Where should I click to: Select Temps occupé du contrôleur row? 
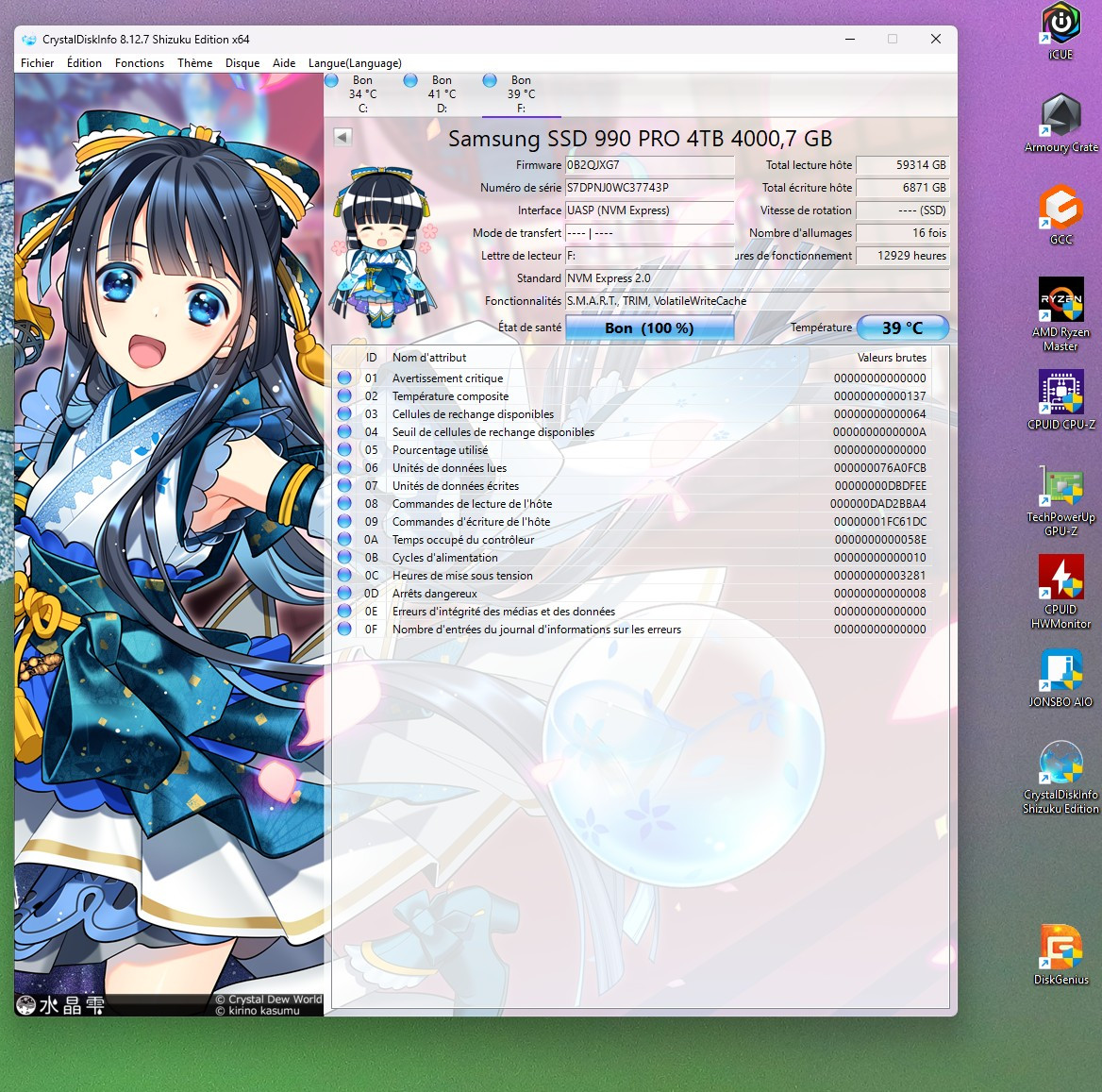point(632,539)
